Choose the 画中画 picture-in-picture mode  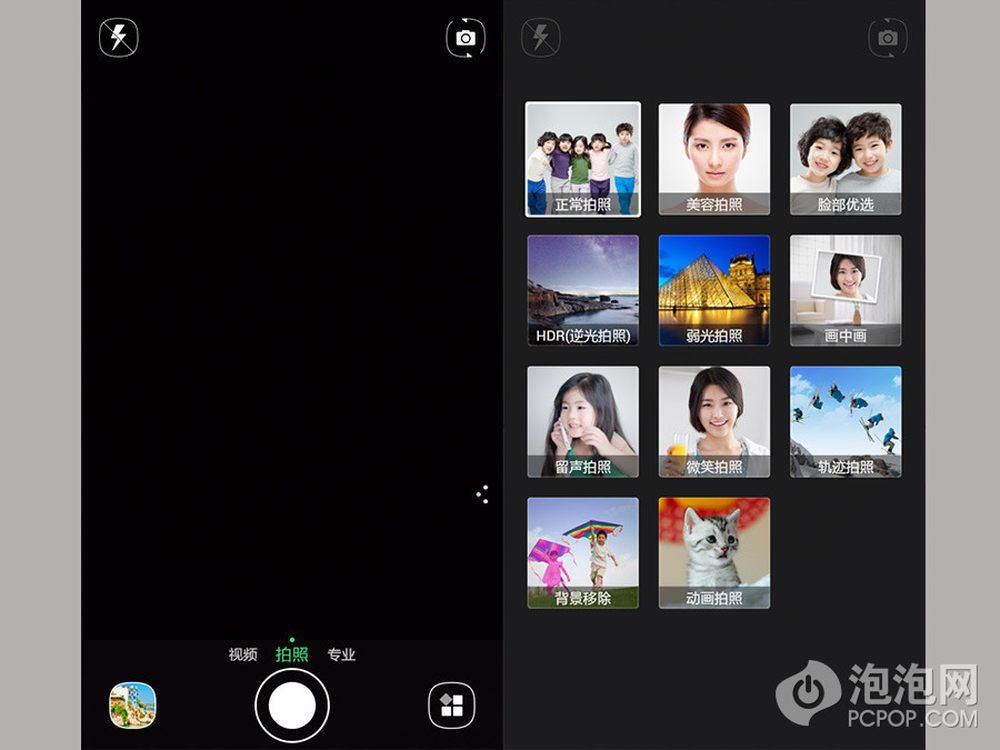[x=845, y=290]
